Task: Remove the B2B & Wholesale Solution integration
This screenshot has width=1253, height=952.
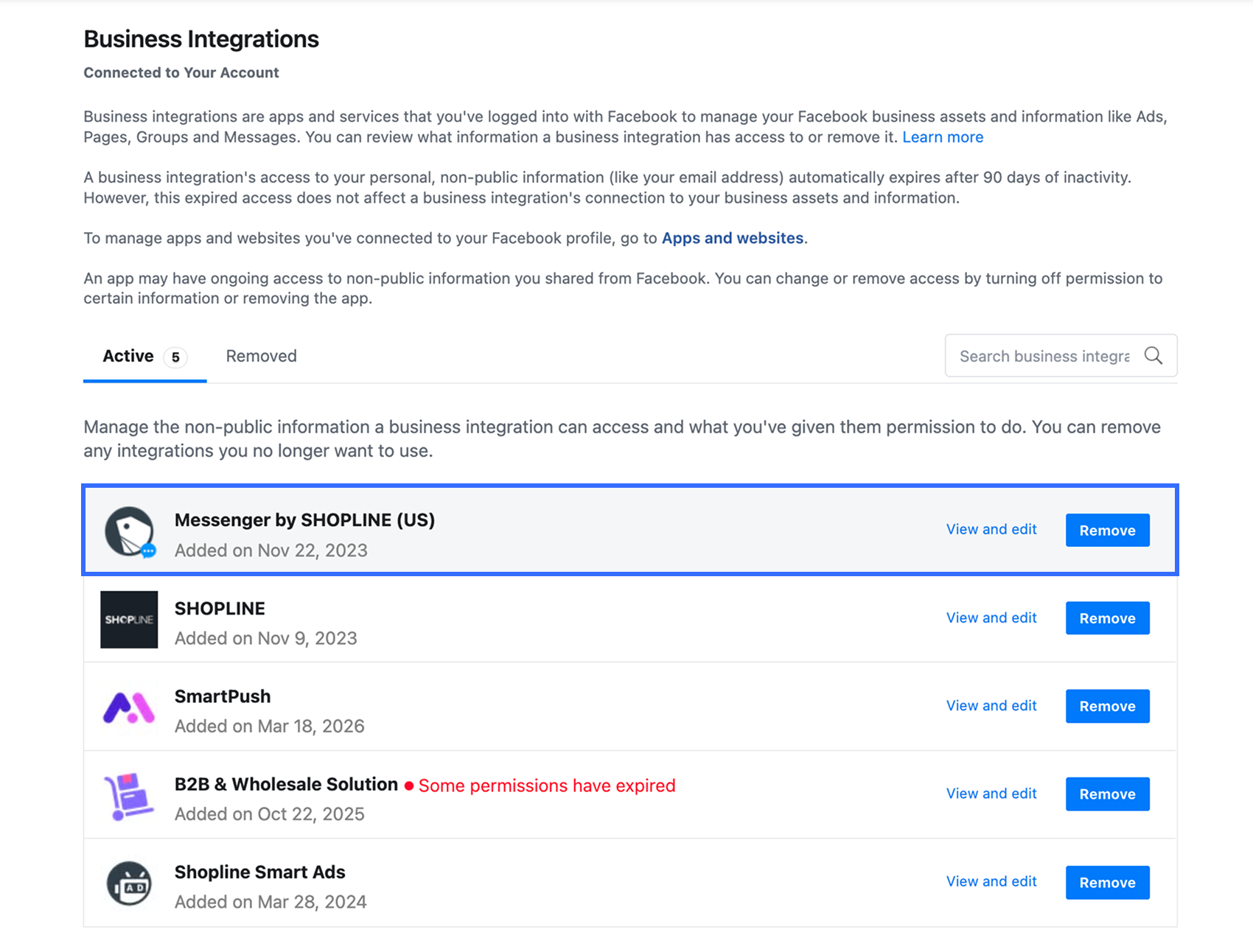Action: pos(1107,794)
